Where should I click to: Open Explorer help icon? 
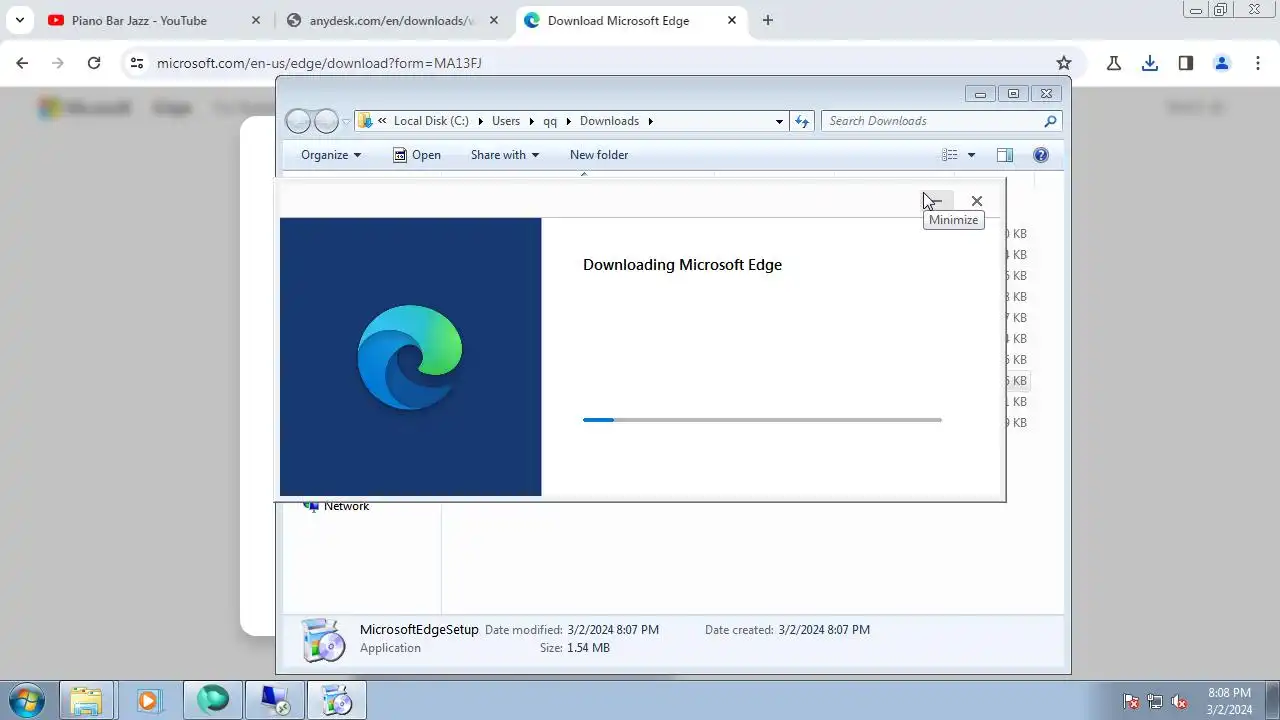pyautogui.click(x=1041, y=155)
